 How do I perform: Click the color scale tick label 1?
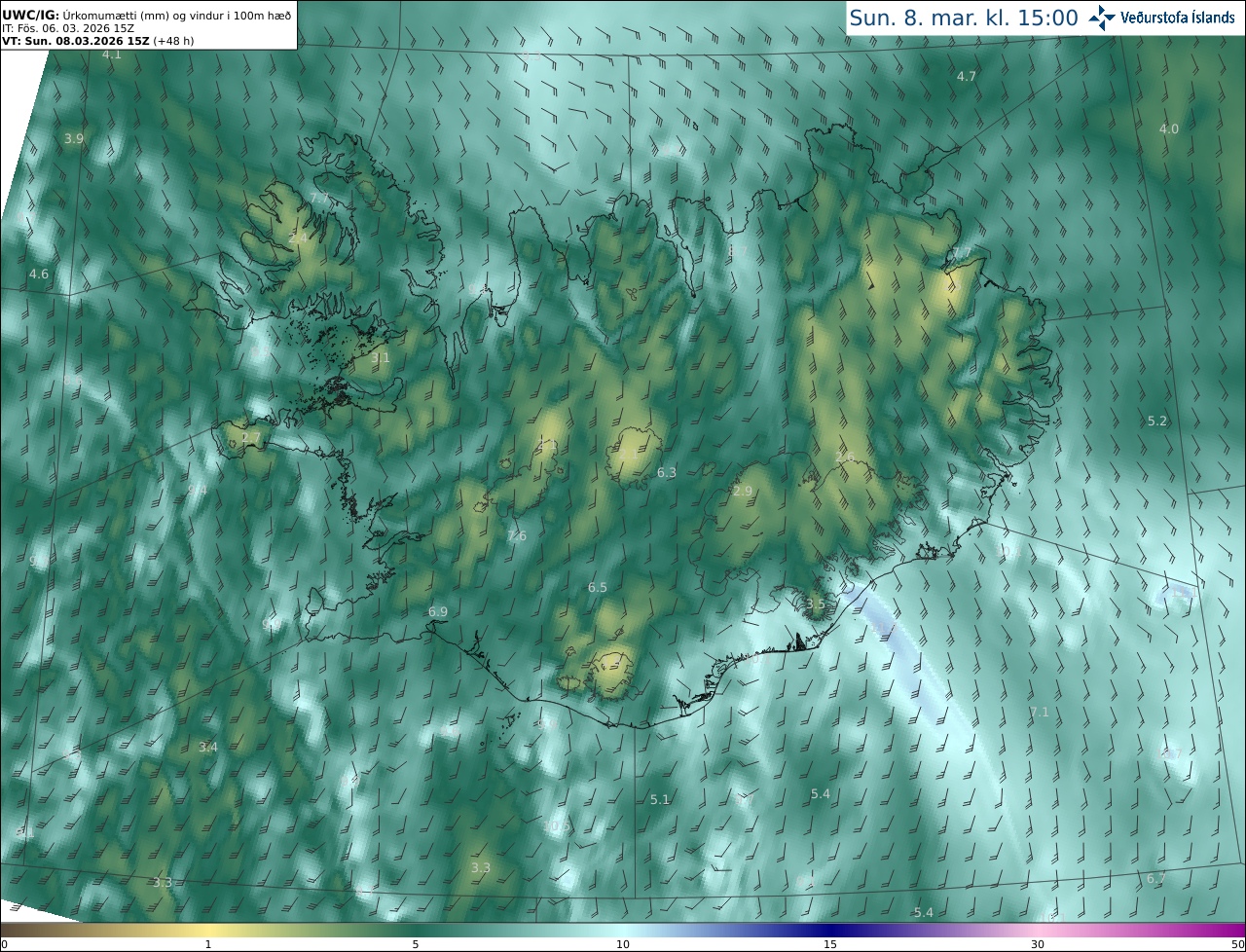pos(208,944)
